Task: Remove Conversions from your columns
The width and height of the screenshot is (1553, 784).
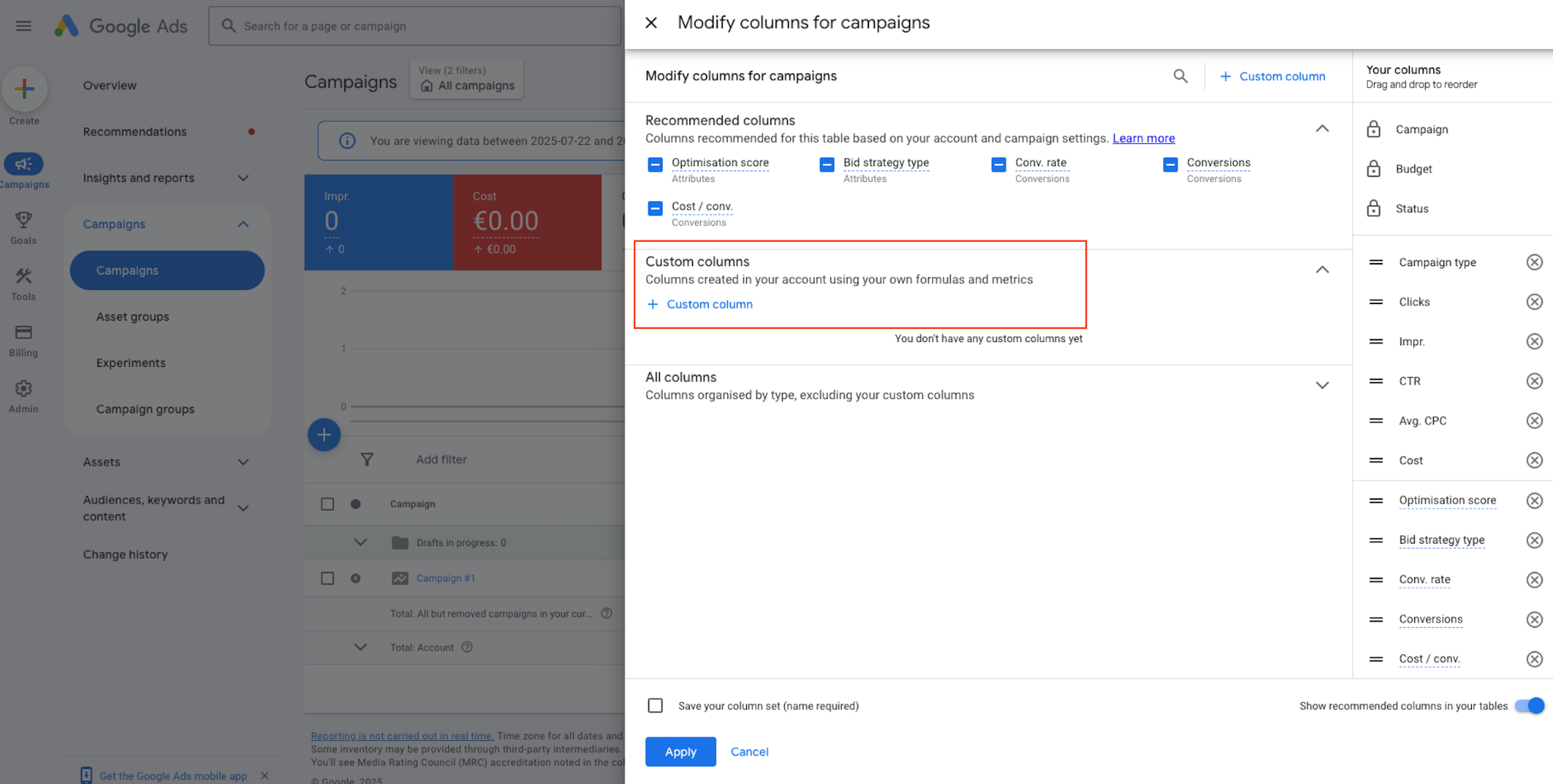Action: pos(1534,619)
